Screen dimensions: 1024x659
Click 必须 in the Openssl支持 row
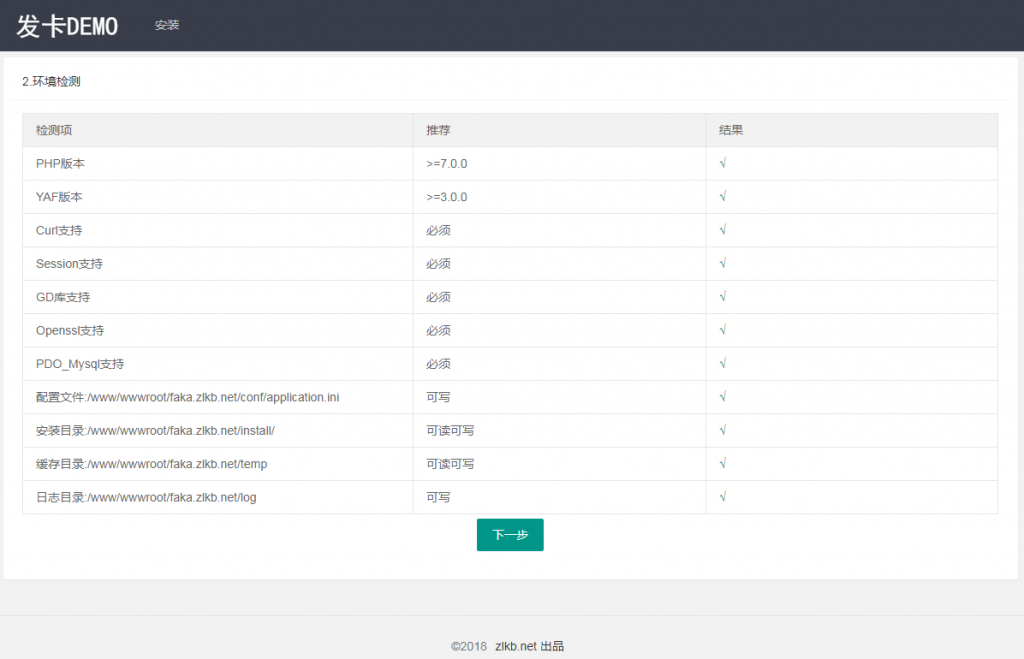[x=438, y=330]
